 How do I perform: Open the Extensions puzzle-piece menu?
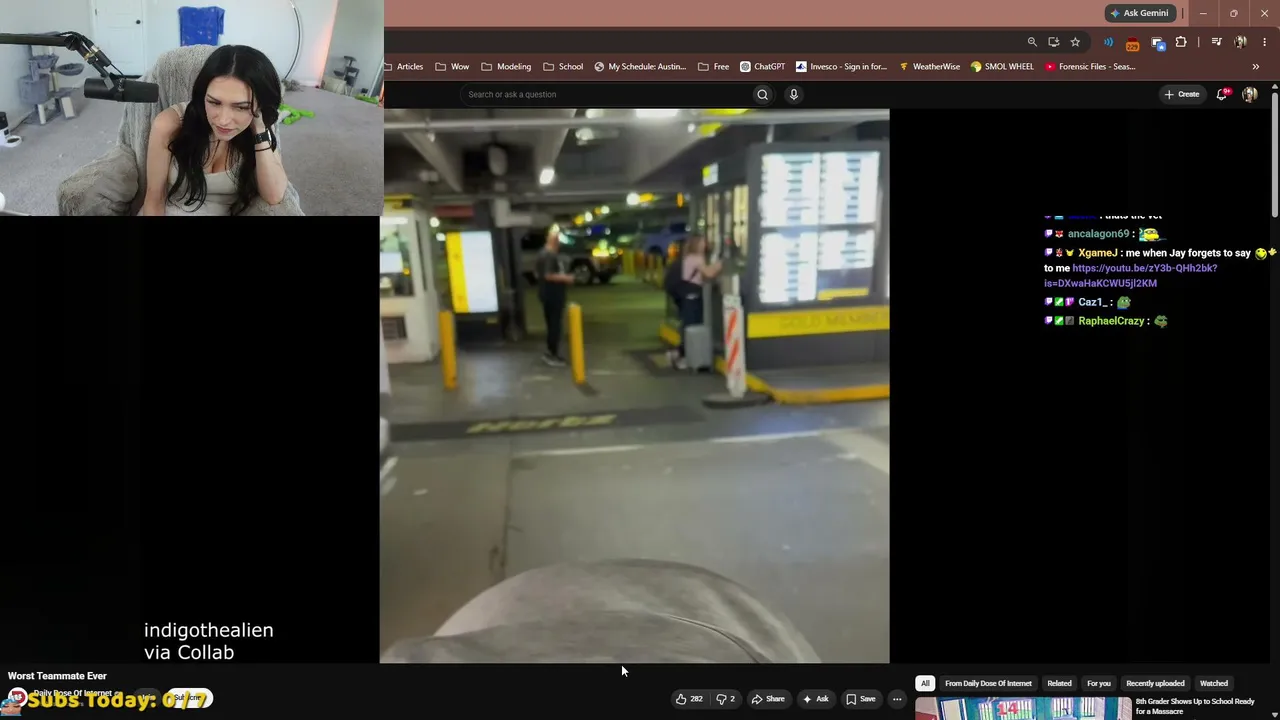(1181, 42)
